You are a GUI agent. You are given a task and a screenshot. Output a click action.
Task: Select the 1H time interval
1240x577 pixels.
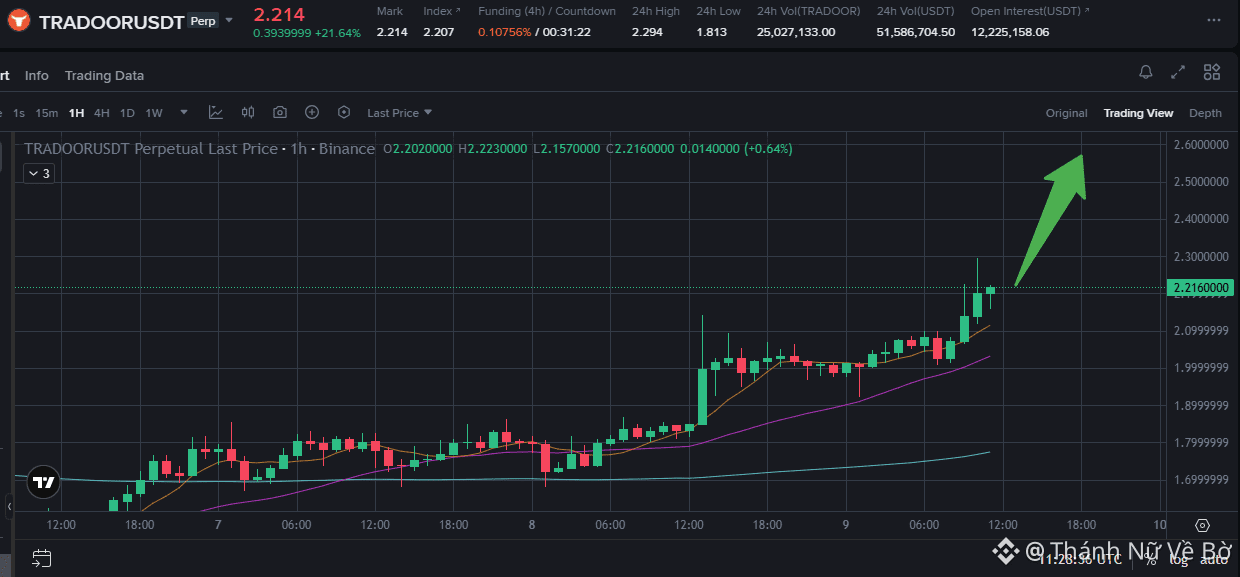point(76,113)
